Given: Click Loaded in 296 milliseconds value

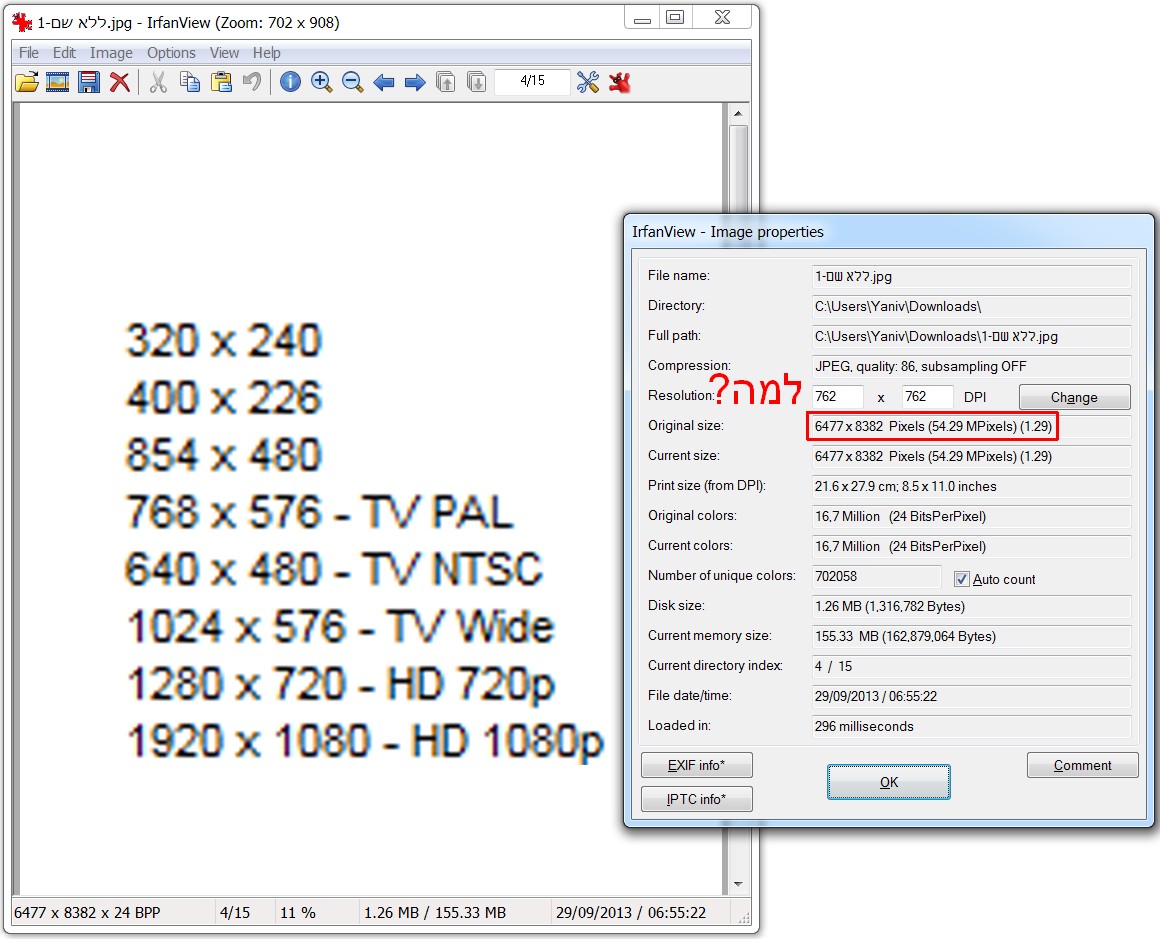Looking at the screenshot, I should 971,727.
